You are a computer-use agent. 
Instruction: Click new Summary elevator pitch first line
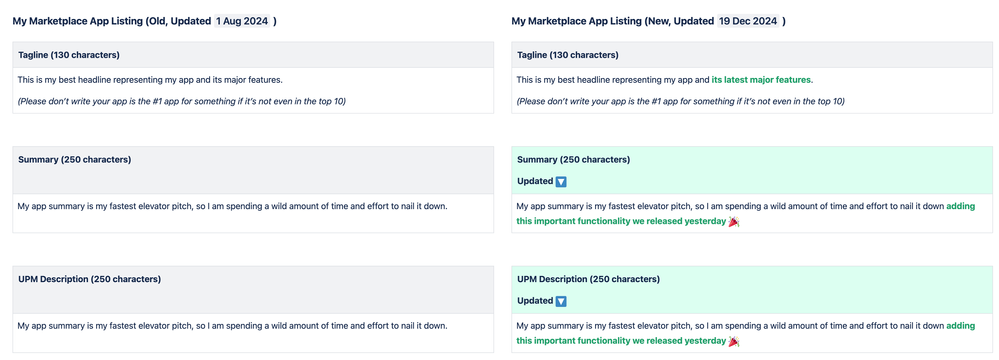pyautogui.click(x=746, y=206)
